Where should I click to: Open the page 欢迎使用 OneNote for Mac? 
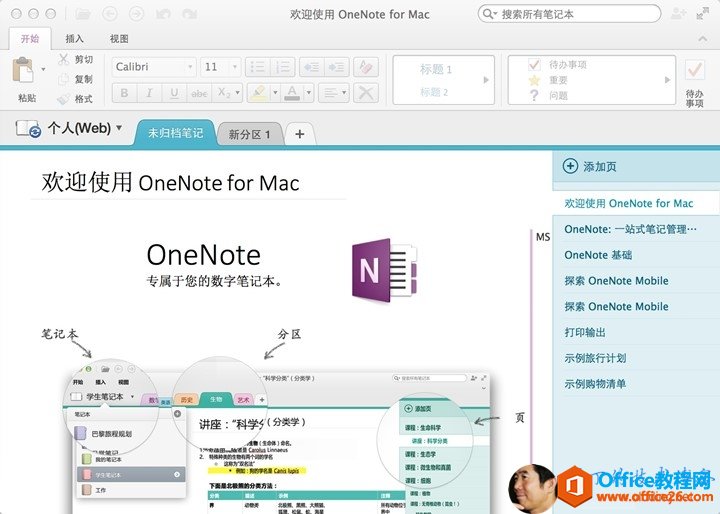(636, 203)
